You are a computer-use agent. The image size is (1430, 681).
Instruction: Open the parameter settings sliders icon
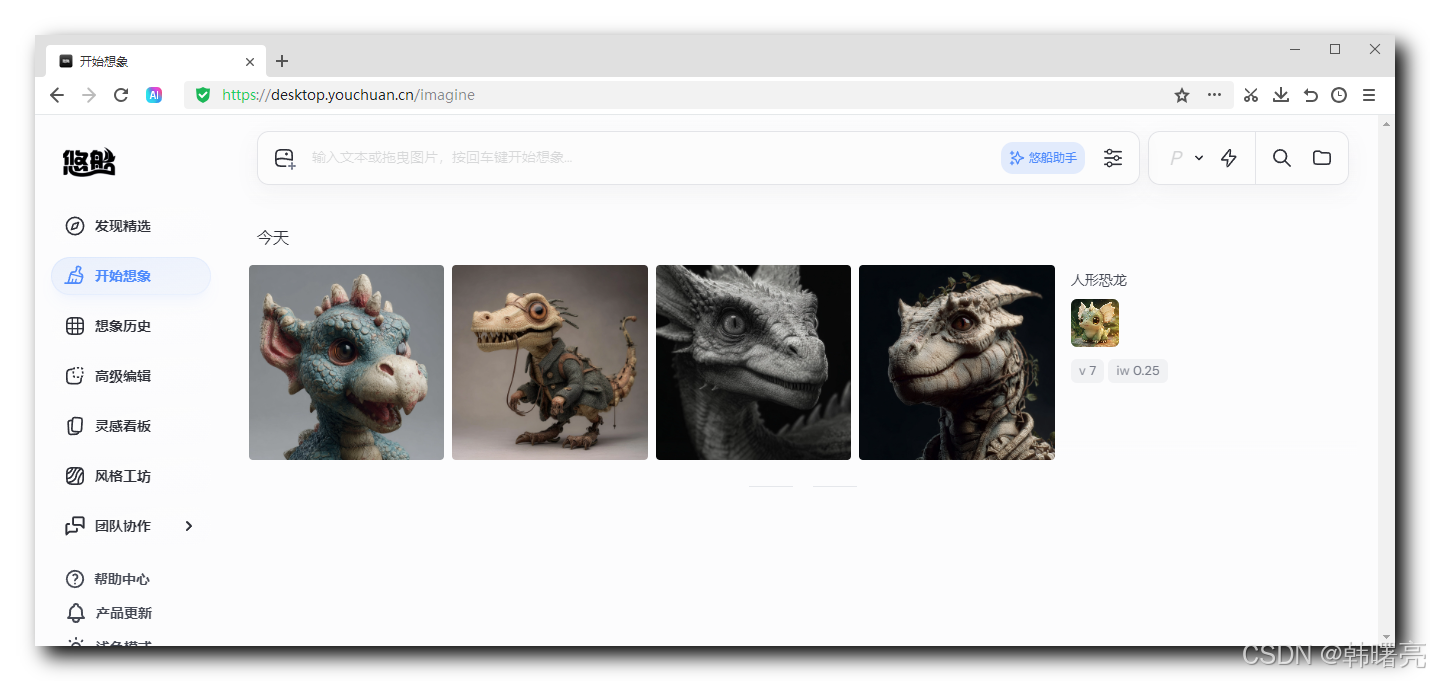pyautogui.click(x=1113, y=158)
